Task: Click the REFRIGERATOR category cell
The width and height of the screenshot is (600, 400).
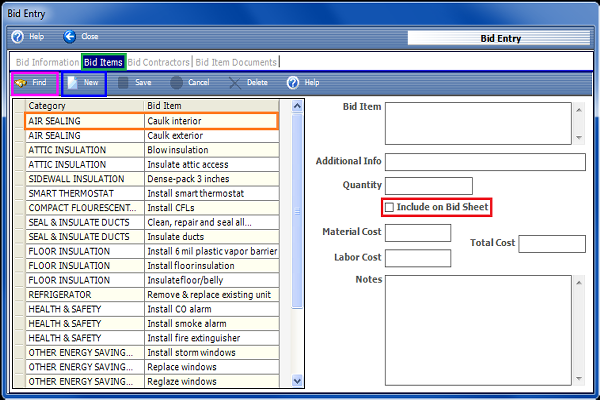Action: (x=85, y=295)
